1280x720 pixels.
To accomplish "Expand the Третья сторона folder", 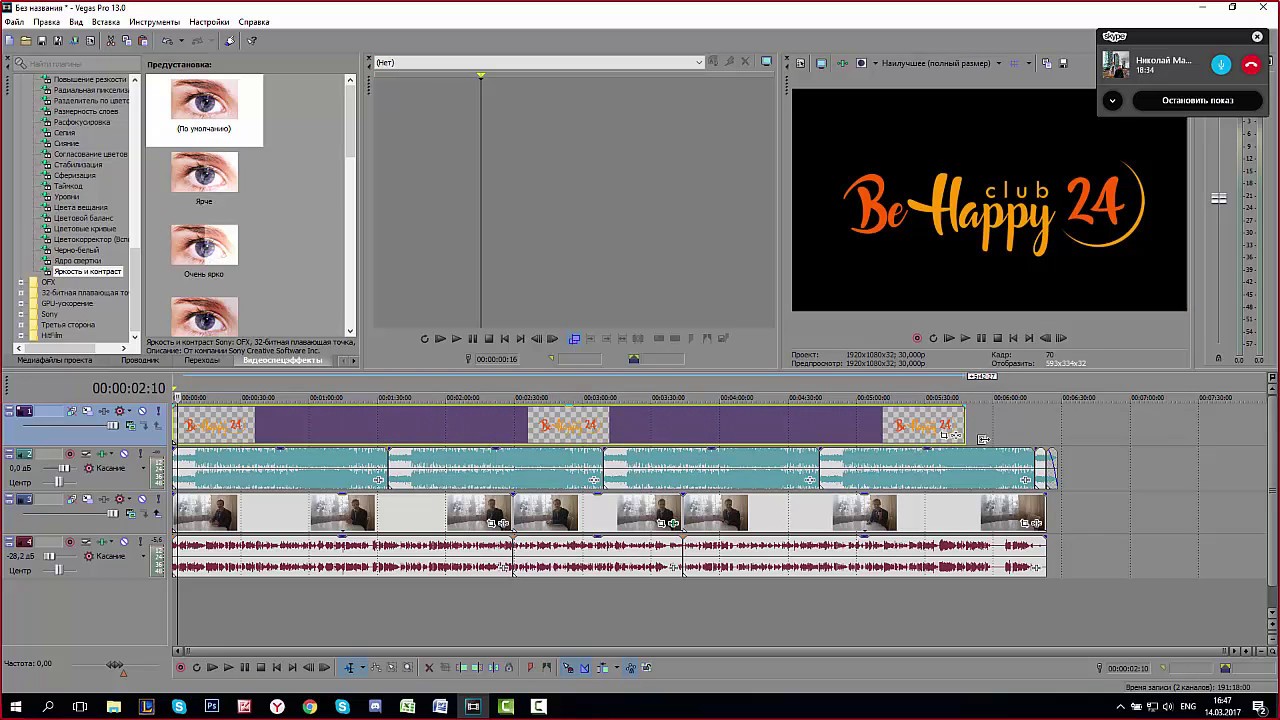I will tap(21, 325).
